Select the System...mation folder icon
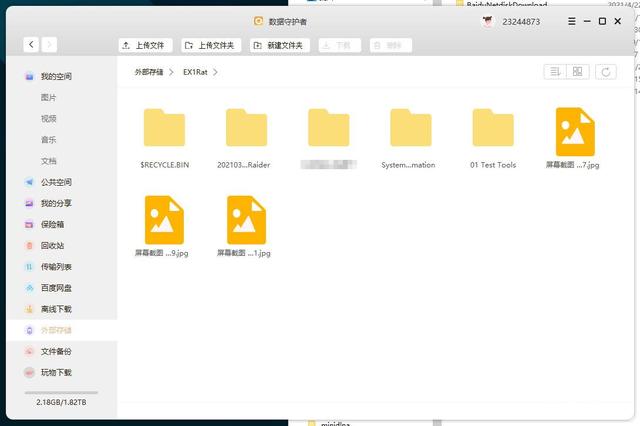This screenshot has height=426, width=640. pyautogui.click(x=411, y=128)
